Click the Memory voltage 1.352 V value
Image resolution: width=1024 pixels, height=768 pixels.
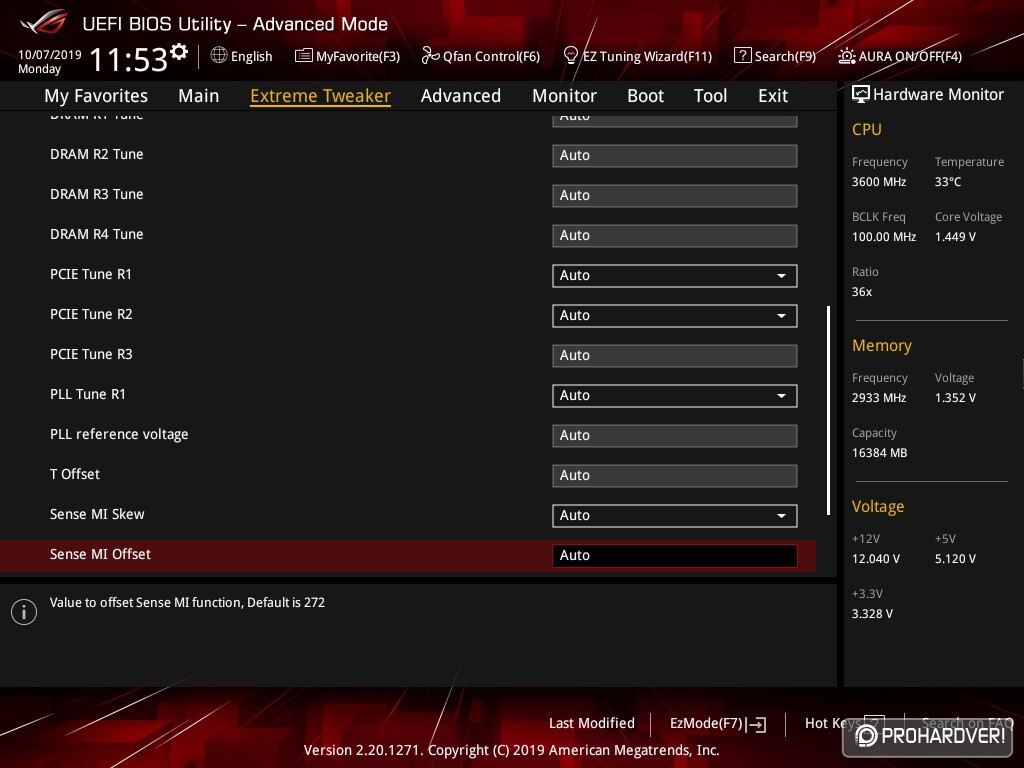point(955,398)
